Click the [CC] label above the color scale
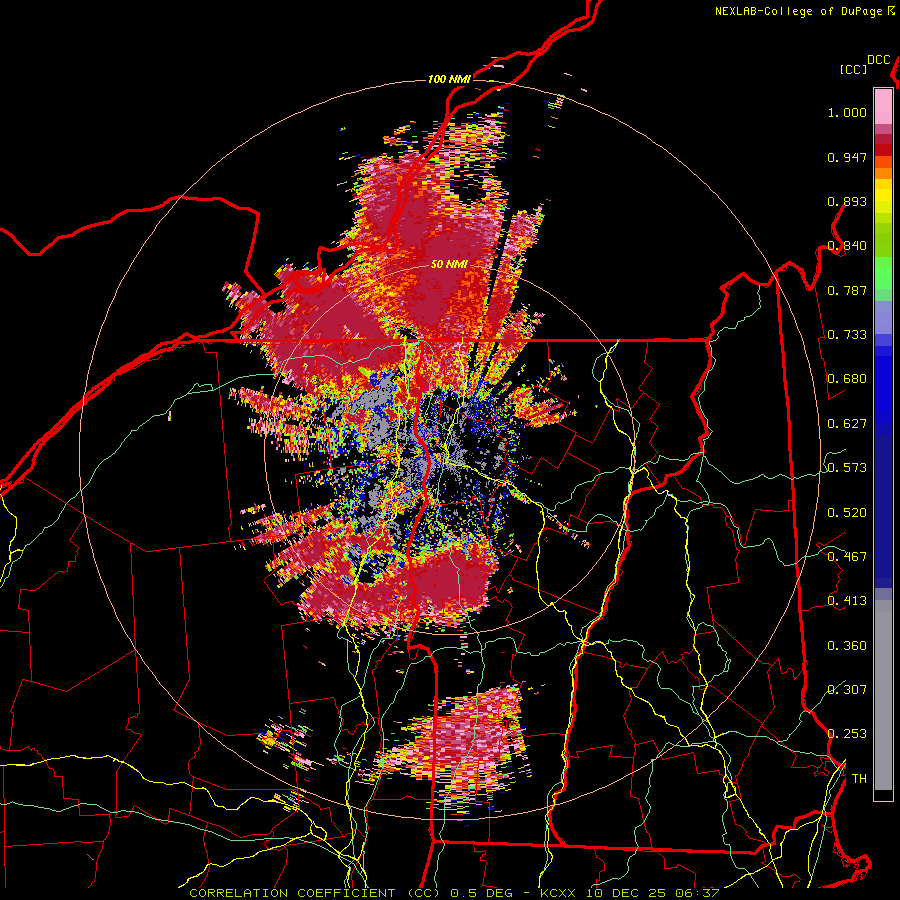The width and height of the screenshot is (900, 900). pyautogui.click(x=853, y=69)
